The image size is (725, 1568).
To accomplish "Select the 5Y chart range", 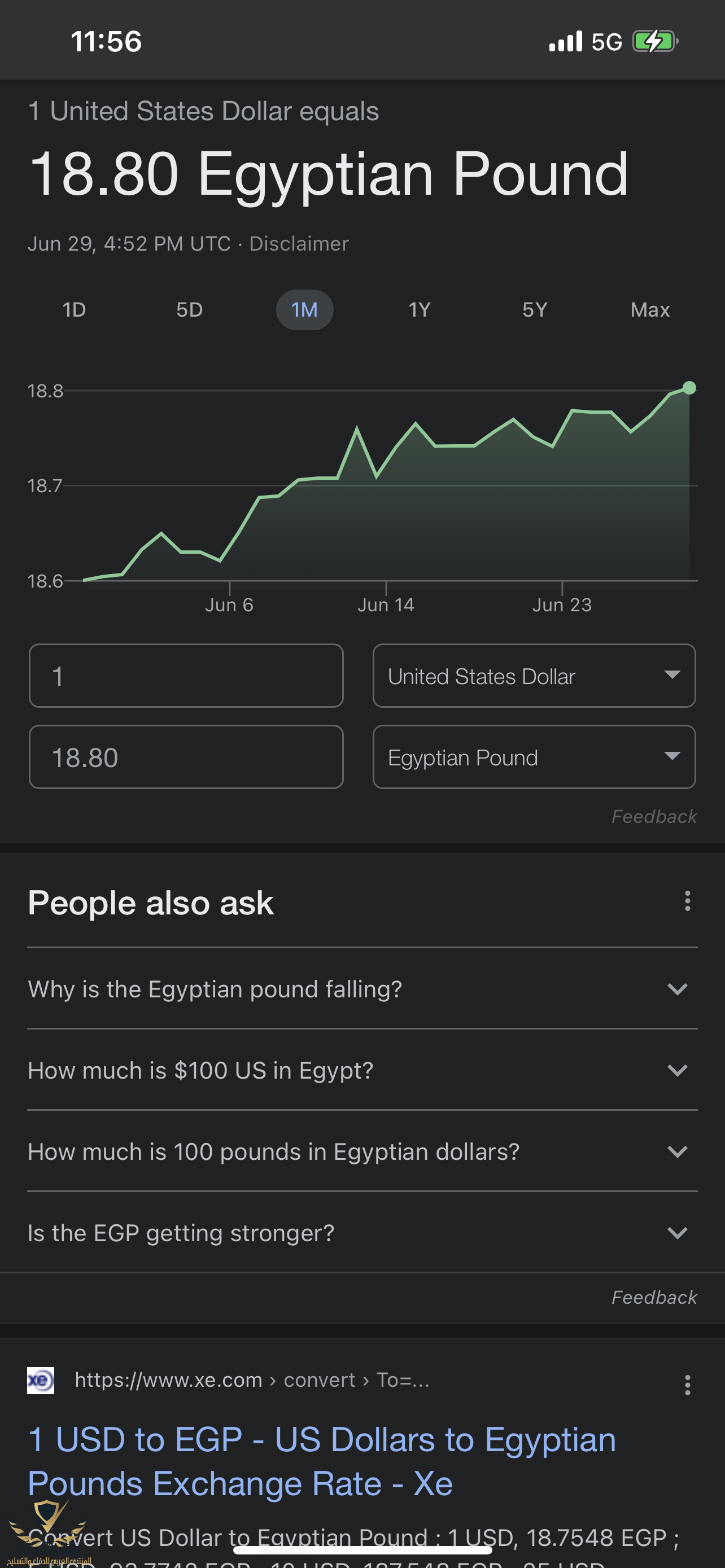I will 535,310.
